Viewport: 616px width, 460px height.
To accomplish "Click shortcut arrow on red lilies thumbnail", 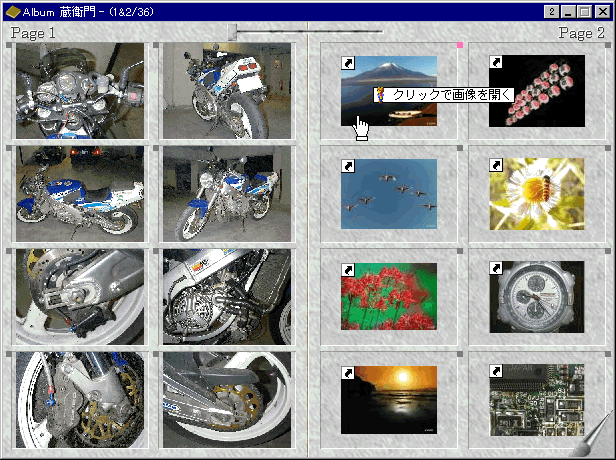I will click(x=348, y=270).
